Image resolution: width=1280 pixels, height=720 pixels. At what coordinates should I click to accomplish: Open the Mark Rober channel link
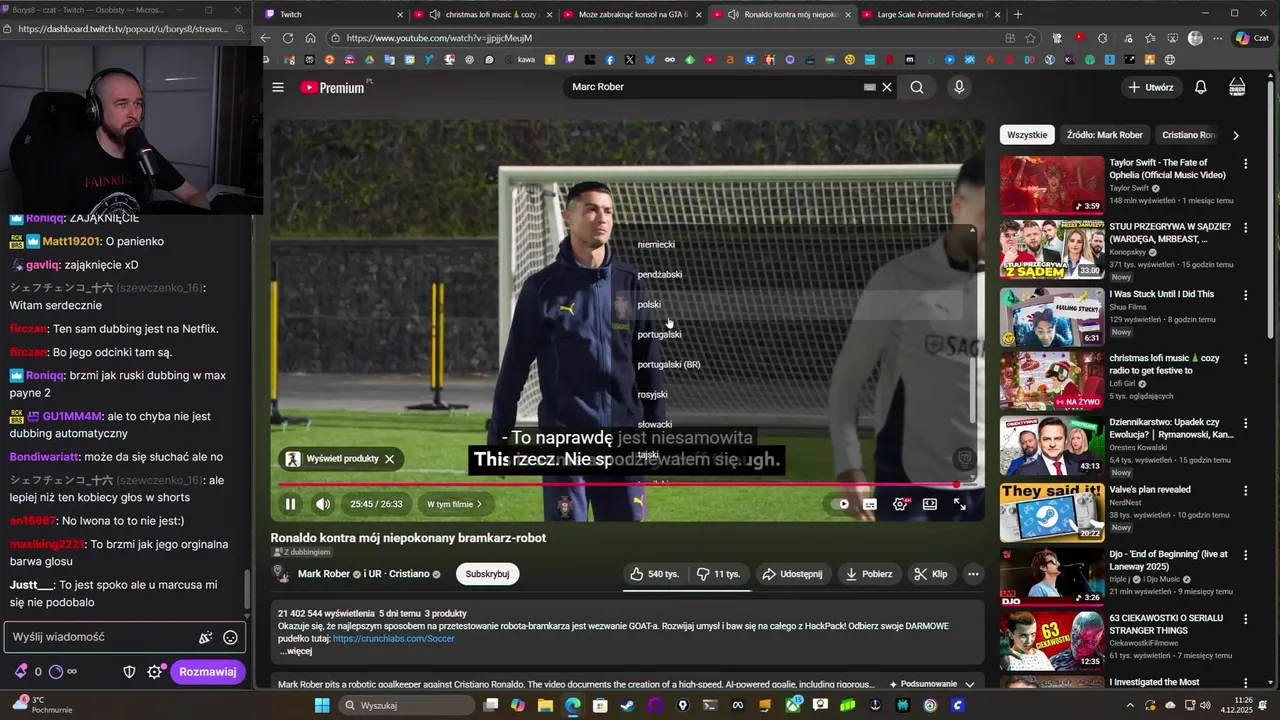tap(324, 574)
